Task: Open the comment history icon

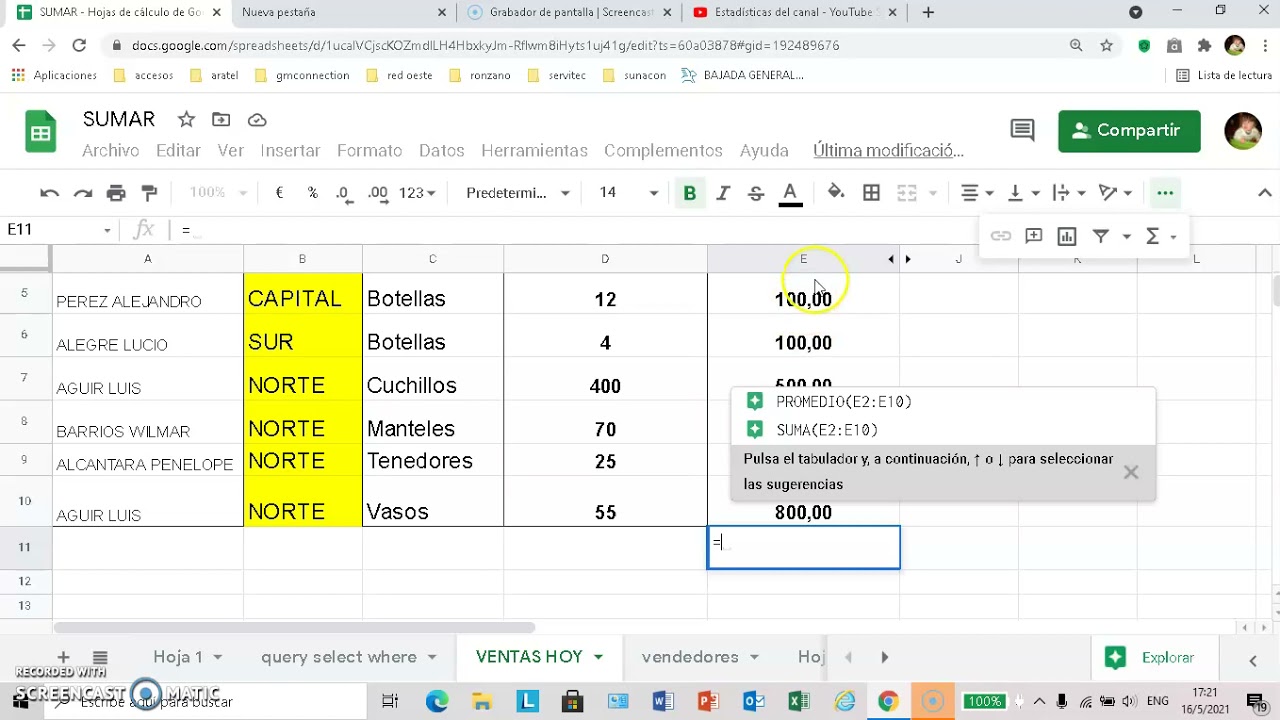Action: pyautogui.click(x=1022, y=130)
